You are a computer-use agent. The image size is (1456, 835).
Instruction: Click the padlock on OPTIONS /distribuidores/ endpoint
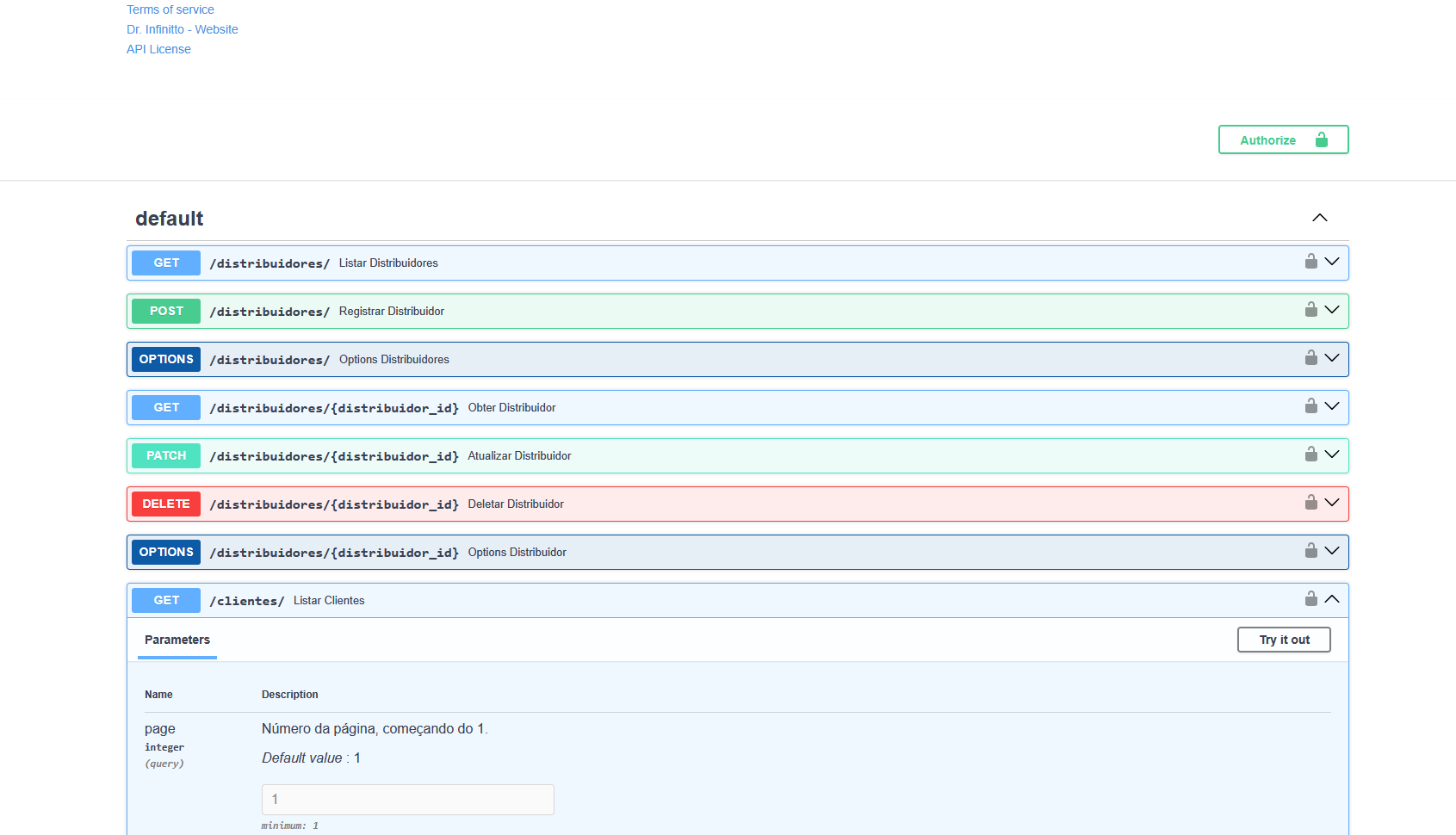coord(1311,358)
